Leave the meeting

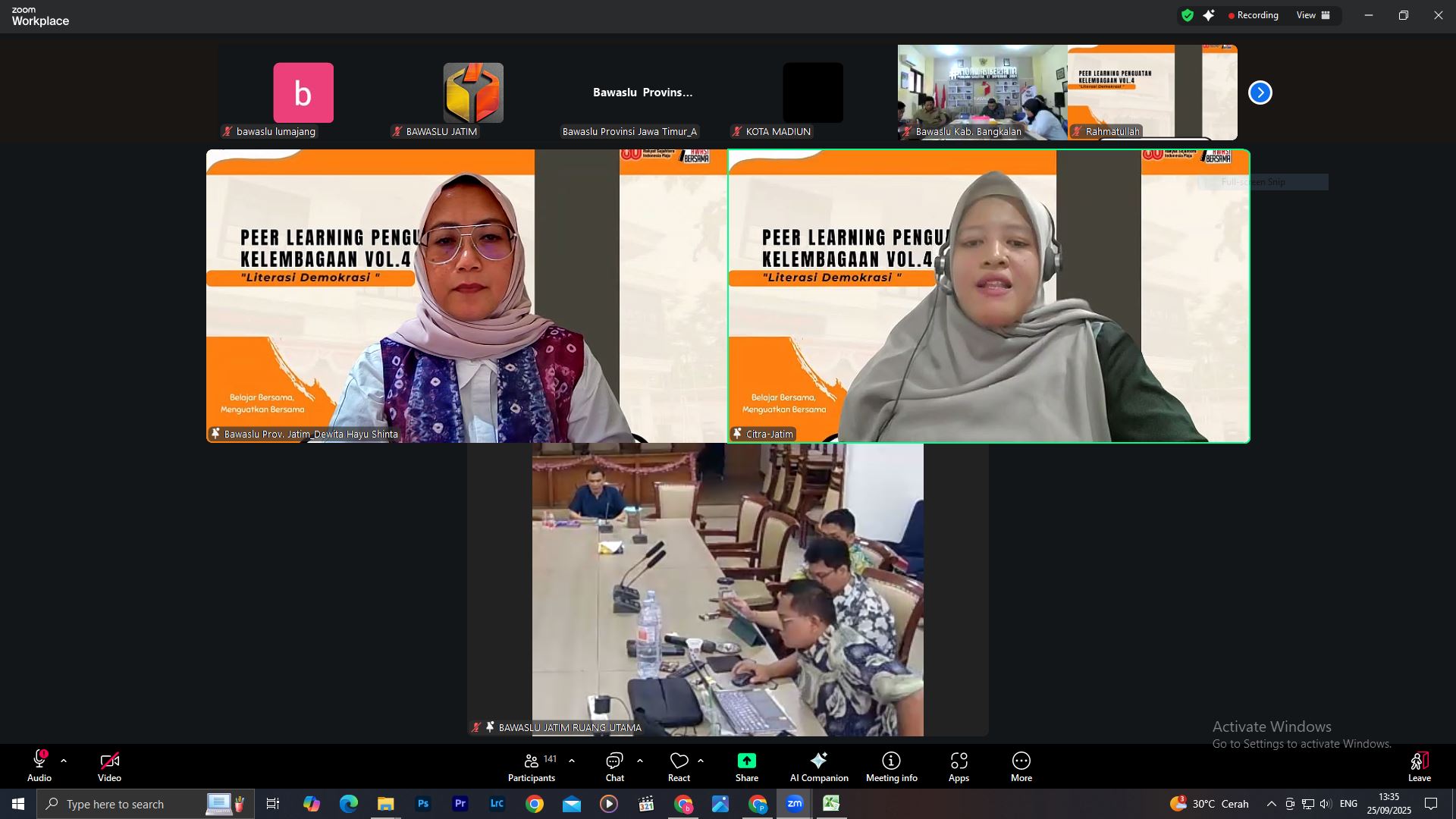[x=1419, y=767]
